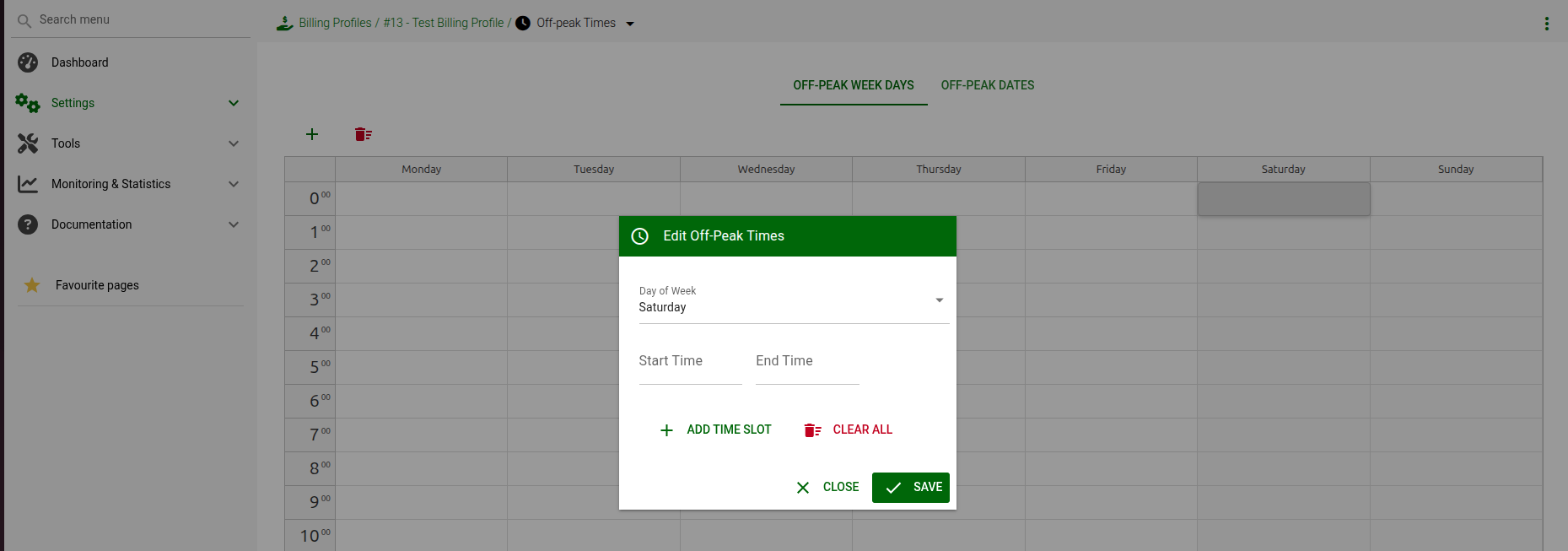1568x551 pixels.
Task: Open the three-dot options menu
Action: click(x=1547, y=24)
